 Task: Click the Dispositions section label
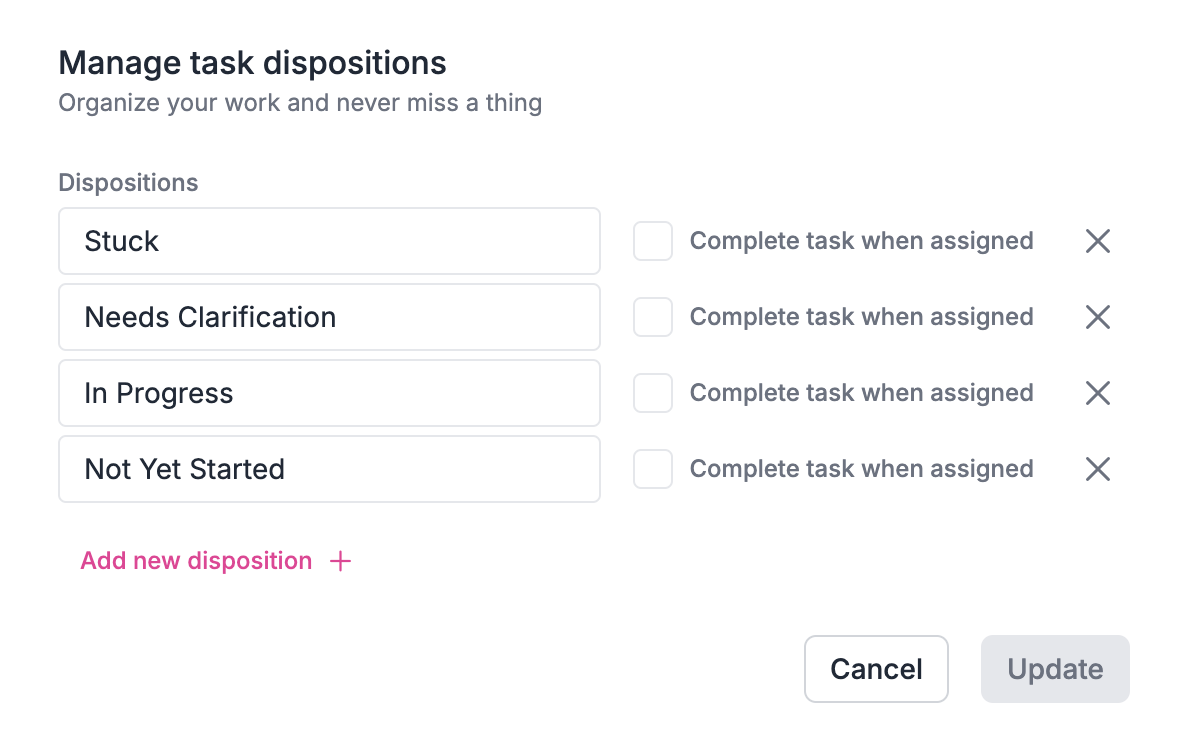pos(128,182)
